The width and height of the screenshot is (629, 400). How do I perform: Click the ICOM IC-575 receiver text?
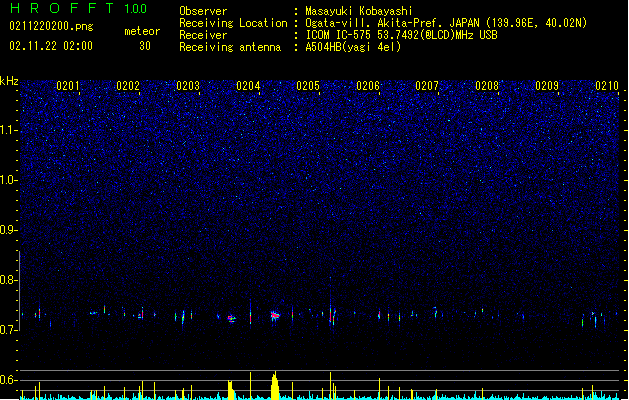pyautogui.click(x=402, y=35)
